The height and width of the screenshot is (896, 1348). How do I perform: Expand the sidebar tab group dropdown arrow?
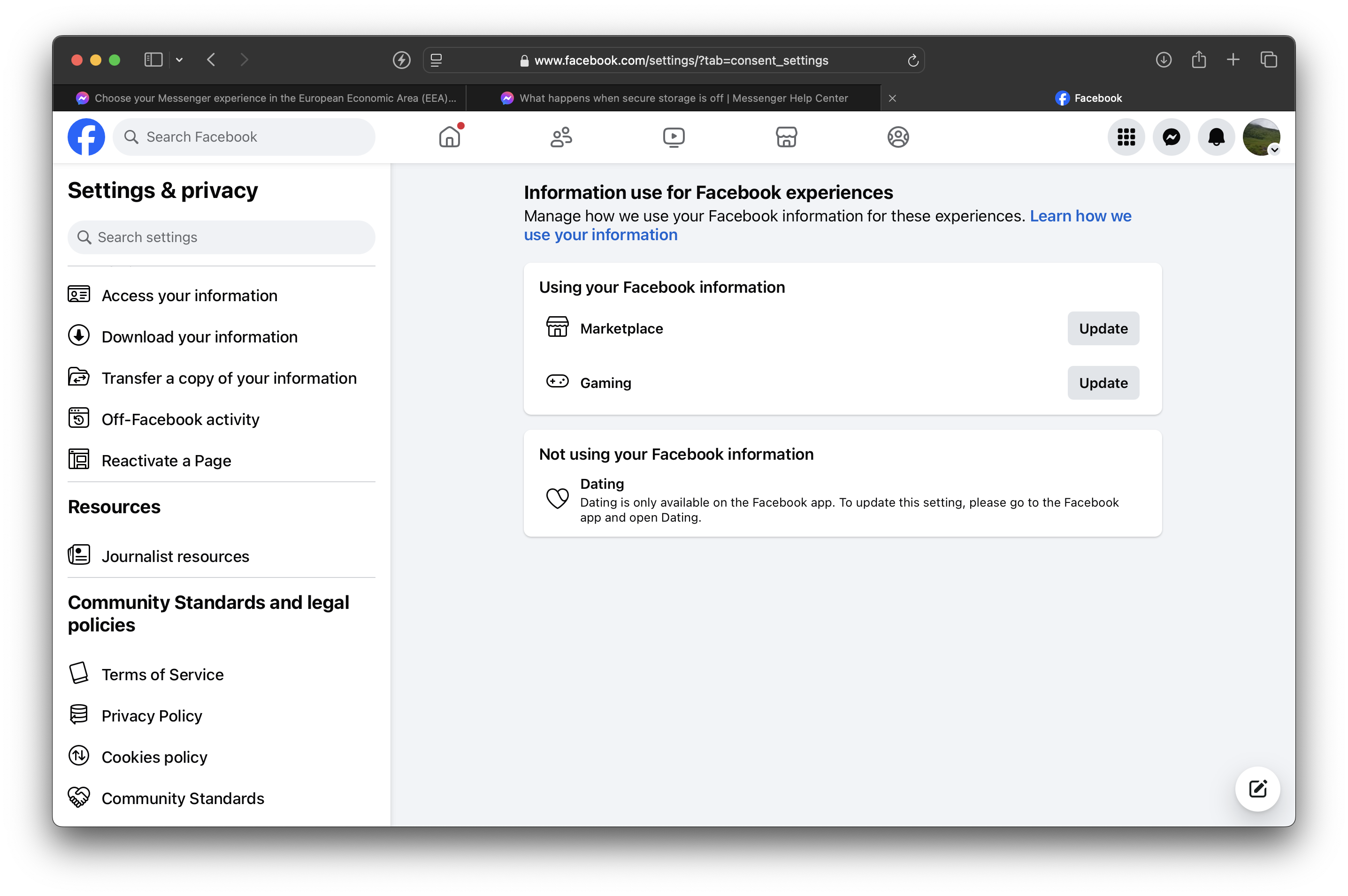coord(179,60)
